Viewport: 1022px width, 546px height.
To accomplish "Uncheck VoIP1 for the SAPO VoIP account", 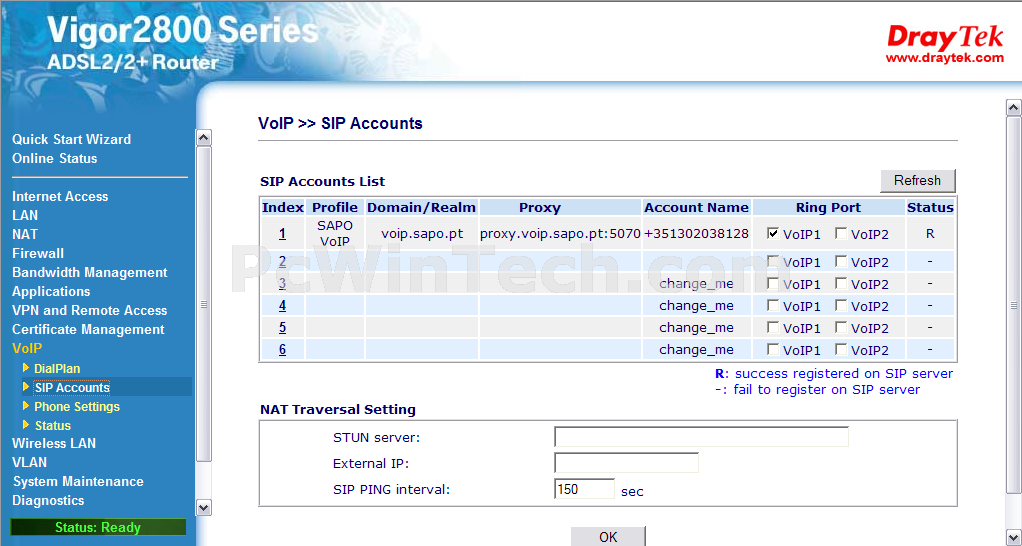I will (x=773, y=233).
